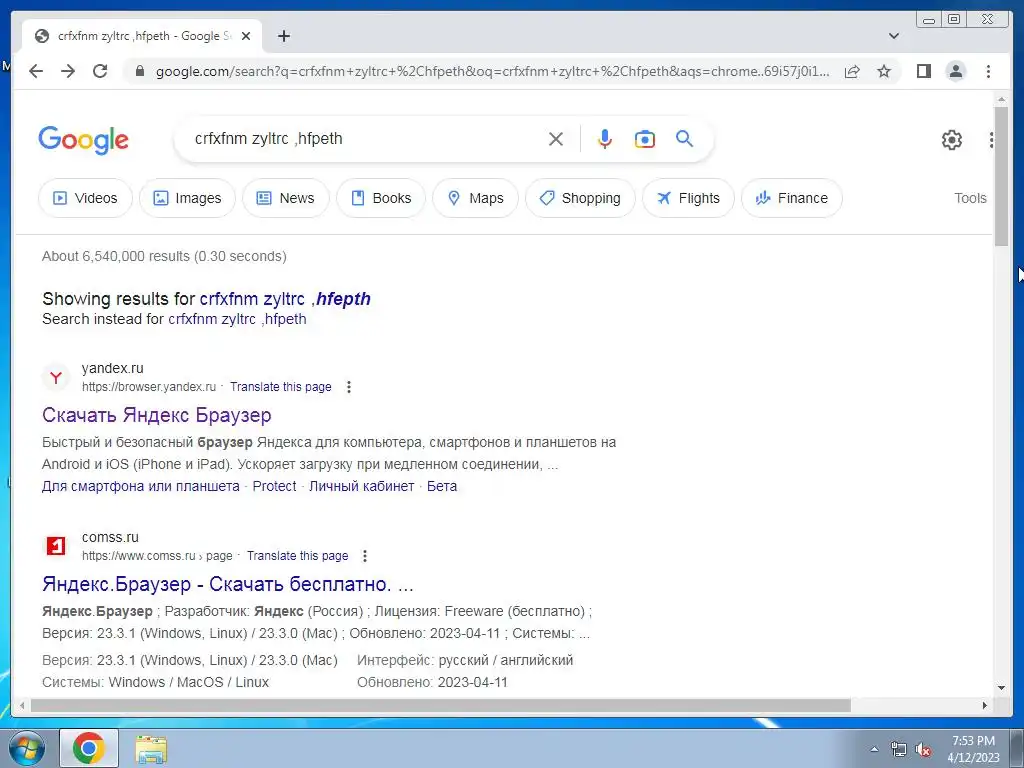Open the Windows Start menu
This screenshot has width=1024, height=768.
click(x=26, y=748)
